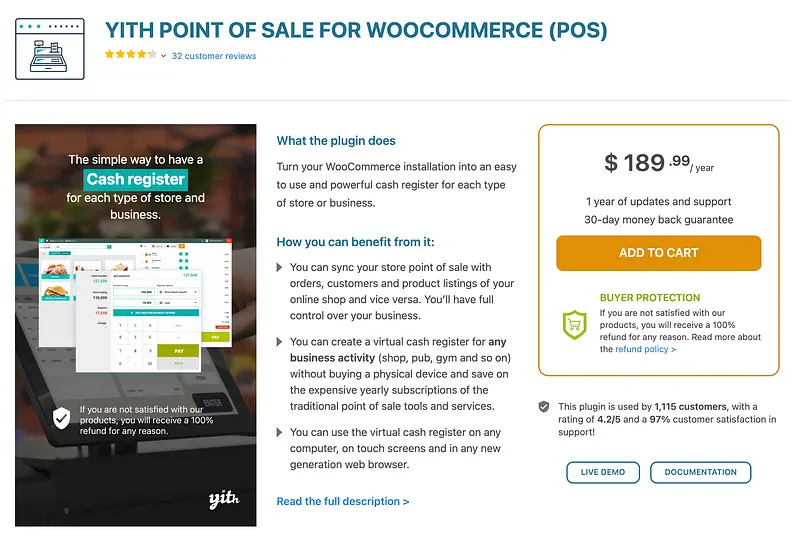800x546 pixels.
Task: Expand the virtual cash register bullet arrow
Action: (x=280, y=342)
